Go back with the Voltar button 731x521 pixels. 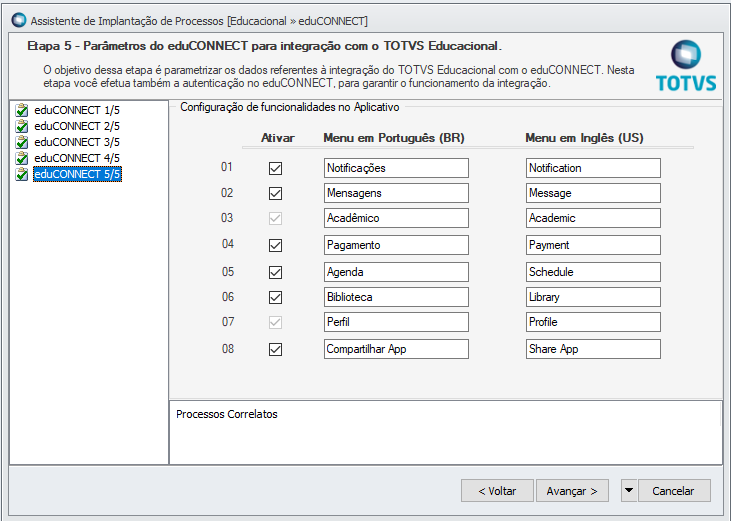tap(496, 490)
